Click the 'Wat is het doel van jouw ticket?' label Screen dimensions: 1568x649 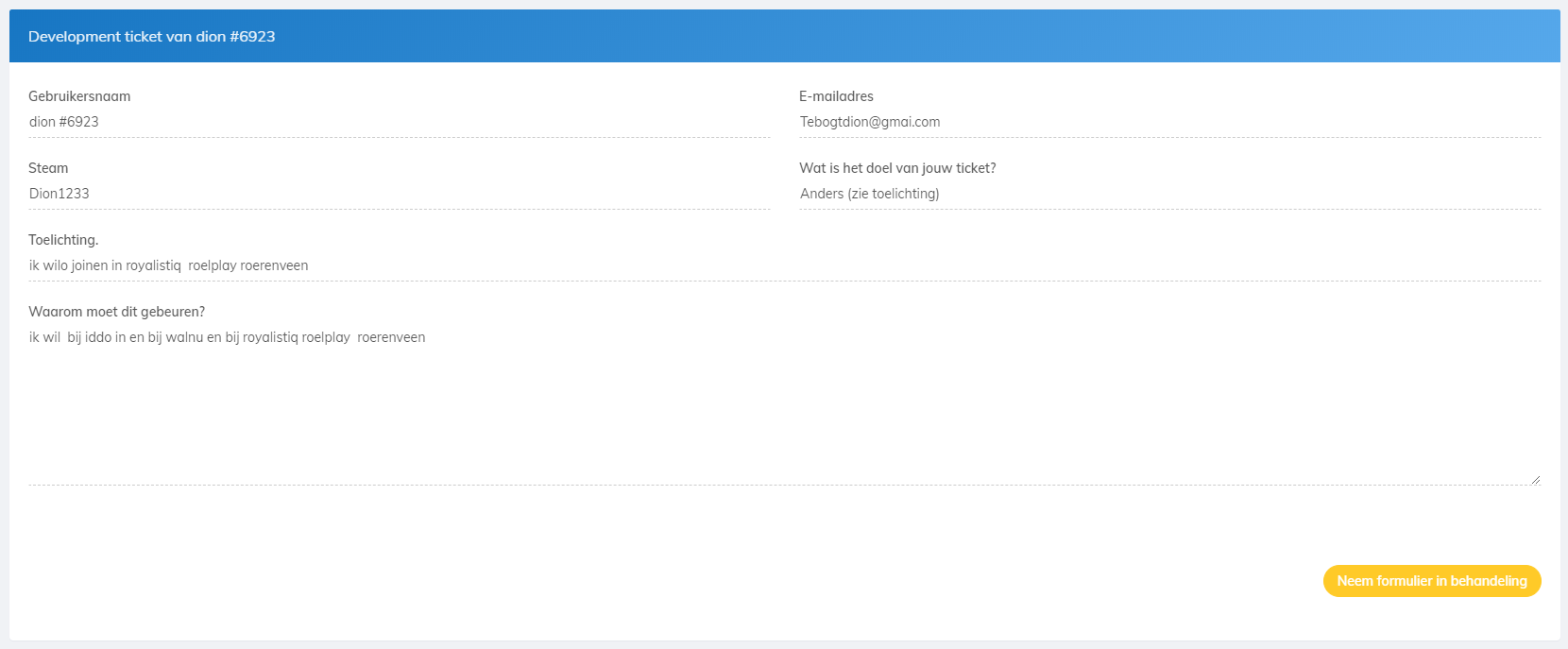point(897,168)
